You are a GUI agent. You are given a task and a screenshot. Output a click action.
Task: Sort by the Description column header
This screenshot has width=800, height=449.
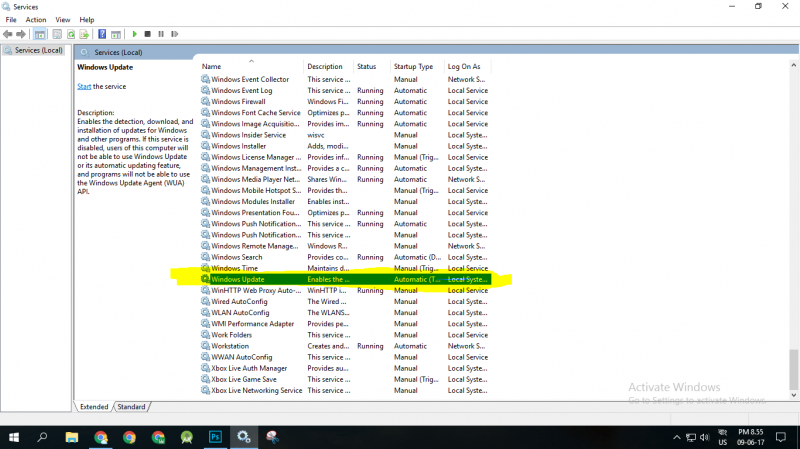[x=328, y=66]
